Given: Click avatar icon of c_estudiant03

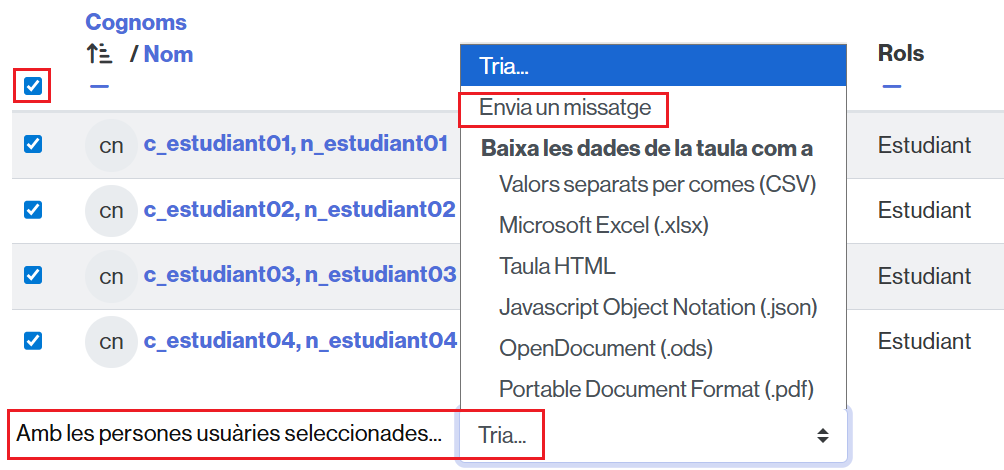Looking at the screenshot, I should pyautogui.click(x=111, y=276).
